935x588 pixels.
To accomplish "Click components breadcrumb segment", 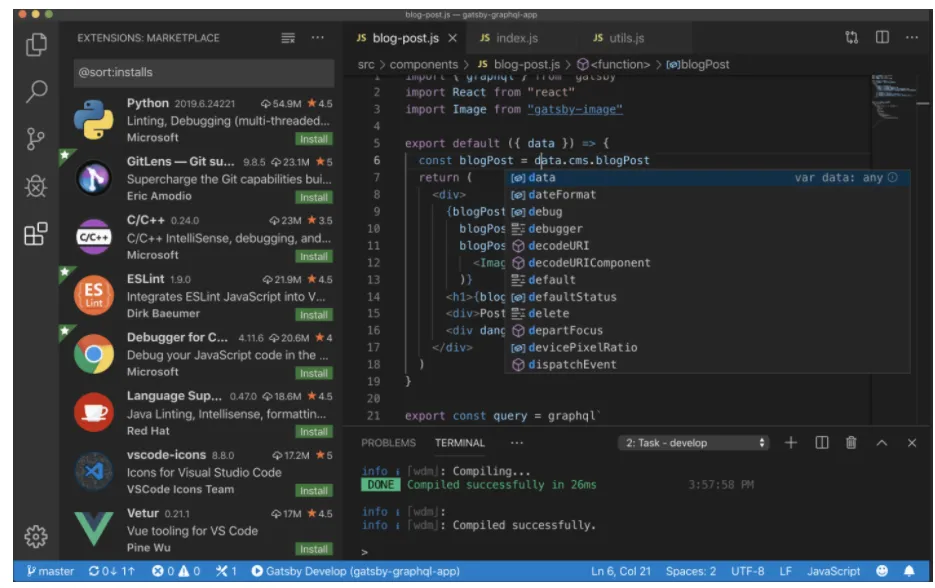I will (423, 64).
